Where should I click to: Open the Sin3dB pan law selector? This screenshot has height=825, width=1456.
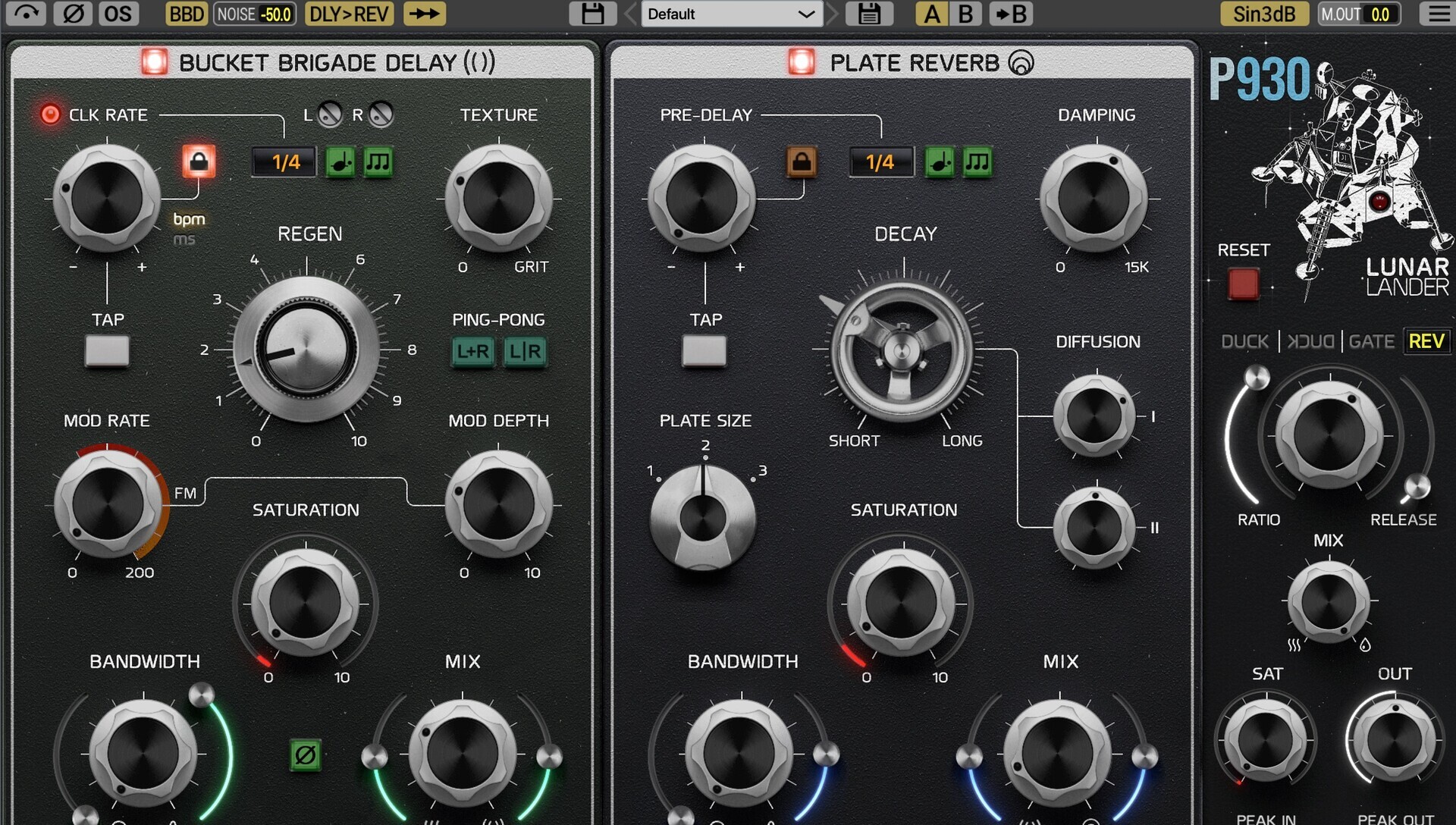1264,14
